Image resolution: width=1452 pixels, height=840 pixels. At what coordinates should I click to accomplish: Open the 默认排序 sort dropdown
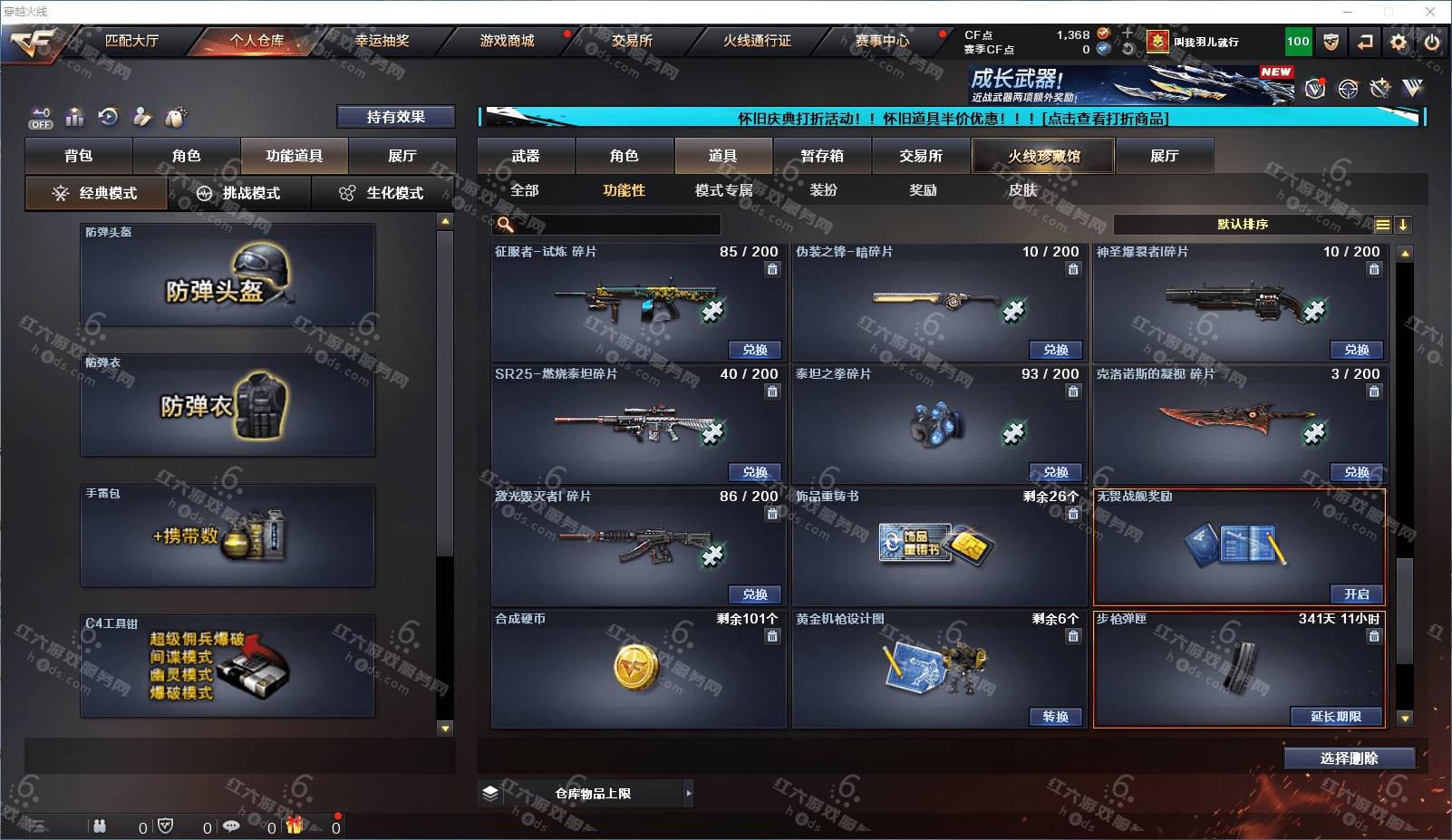[x=1243, y=225]
